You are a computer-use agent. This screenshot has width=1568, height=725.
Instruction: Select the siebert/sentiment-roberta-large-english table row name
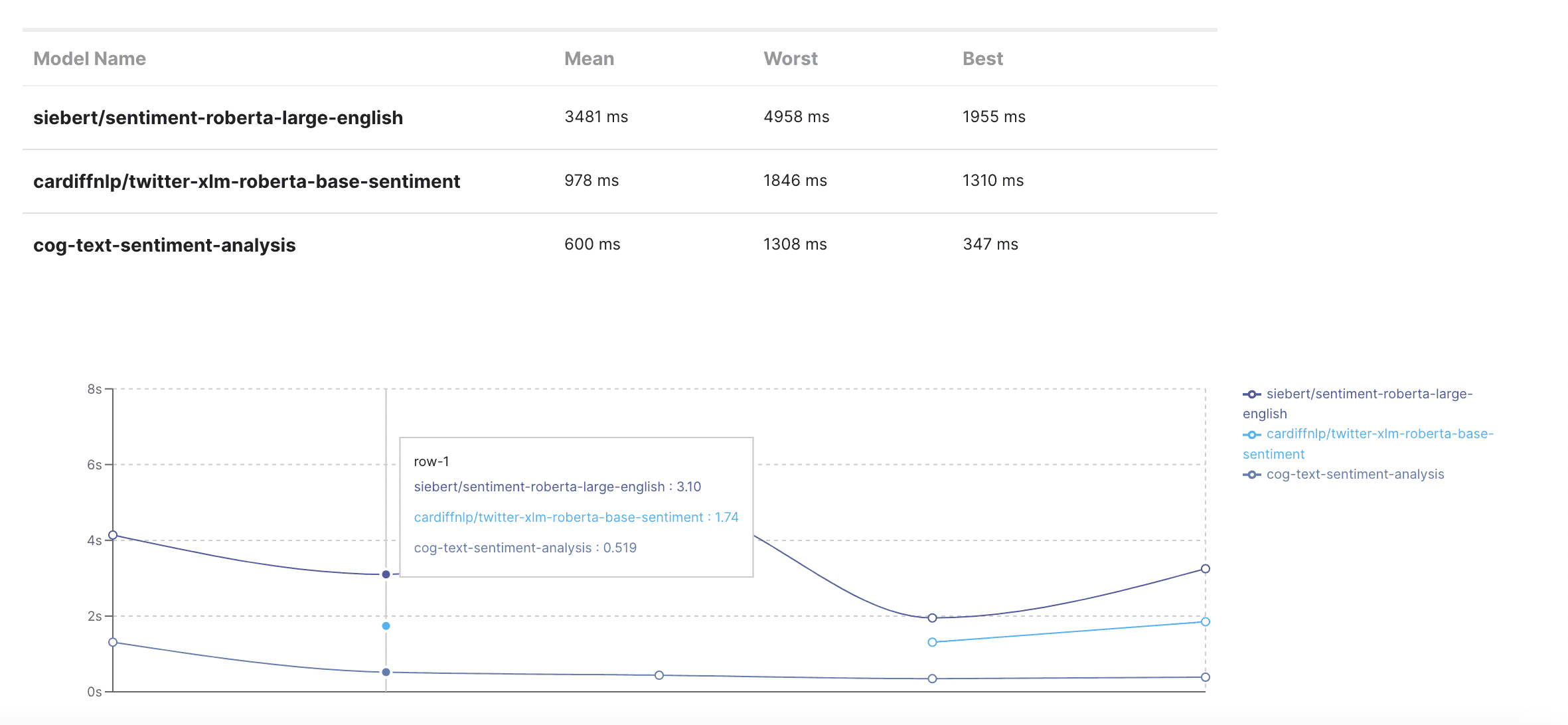[218, 118]
